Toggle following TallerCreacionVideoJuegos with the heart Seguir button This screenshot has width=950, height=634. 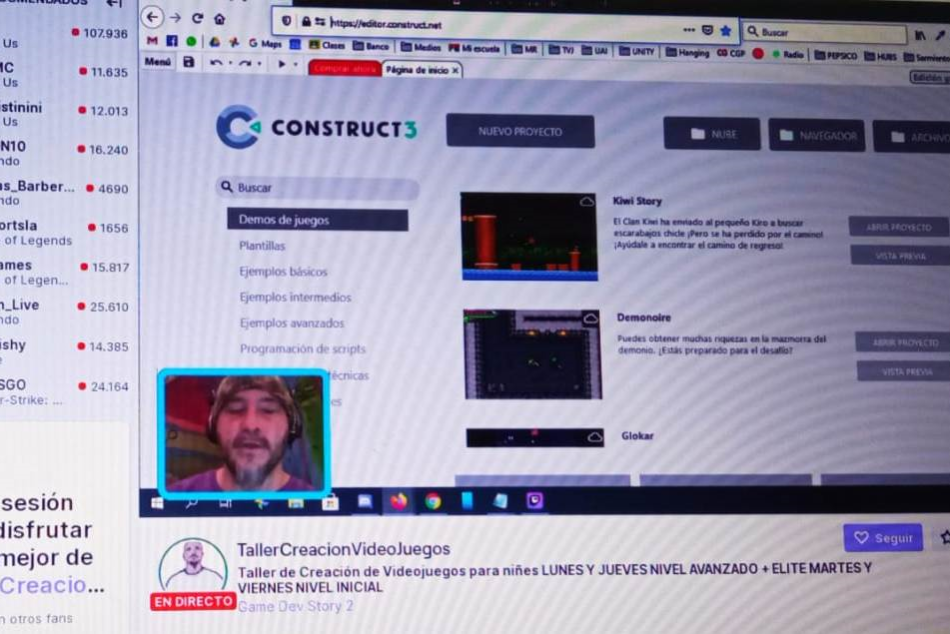click(x=883, y=537)
